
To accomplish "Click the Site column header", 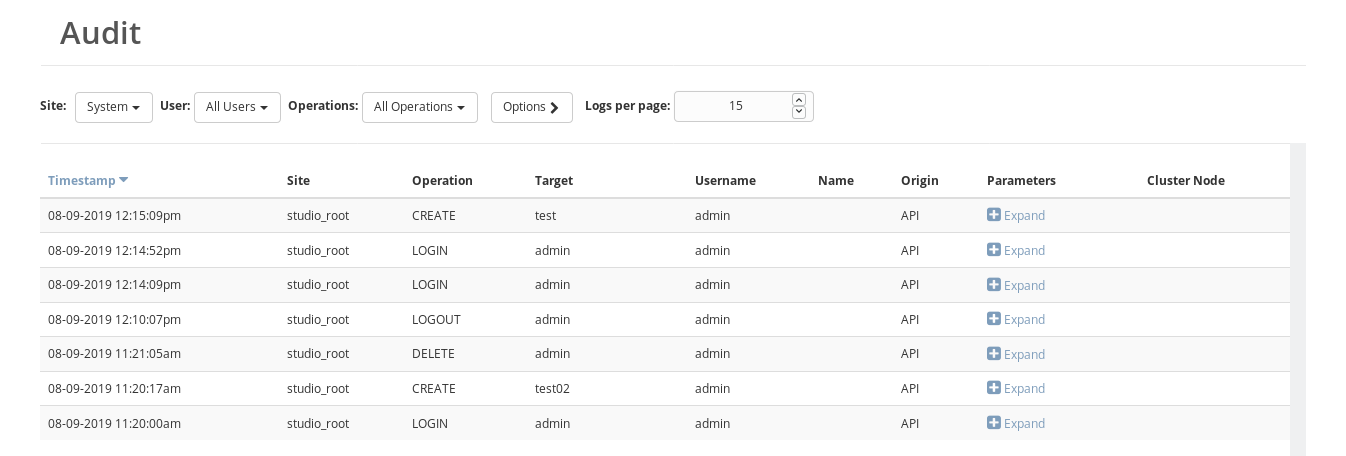I will (298, 181).
